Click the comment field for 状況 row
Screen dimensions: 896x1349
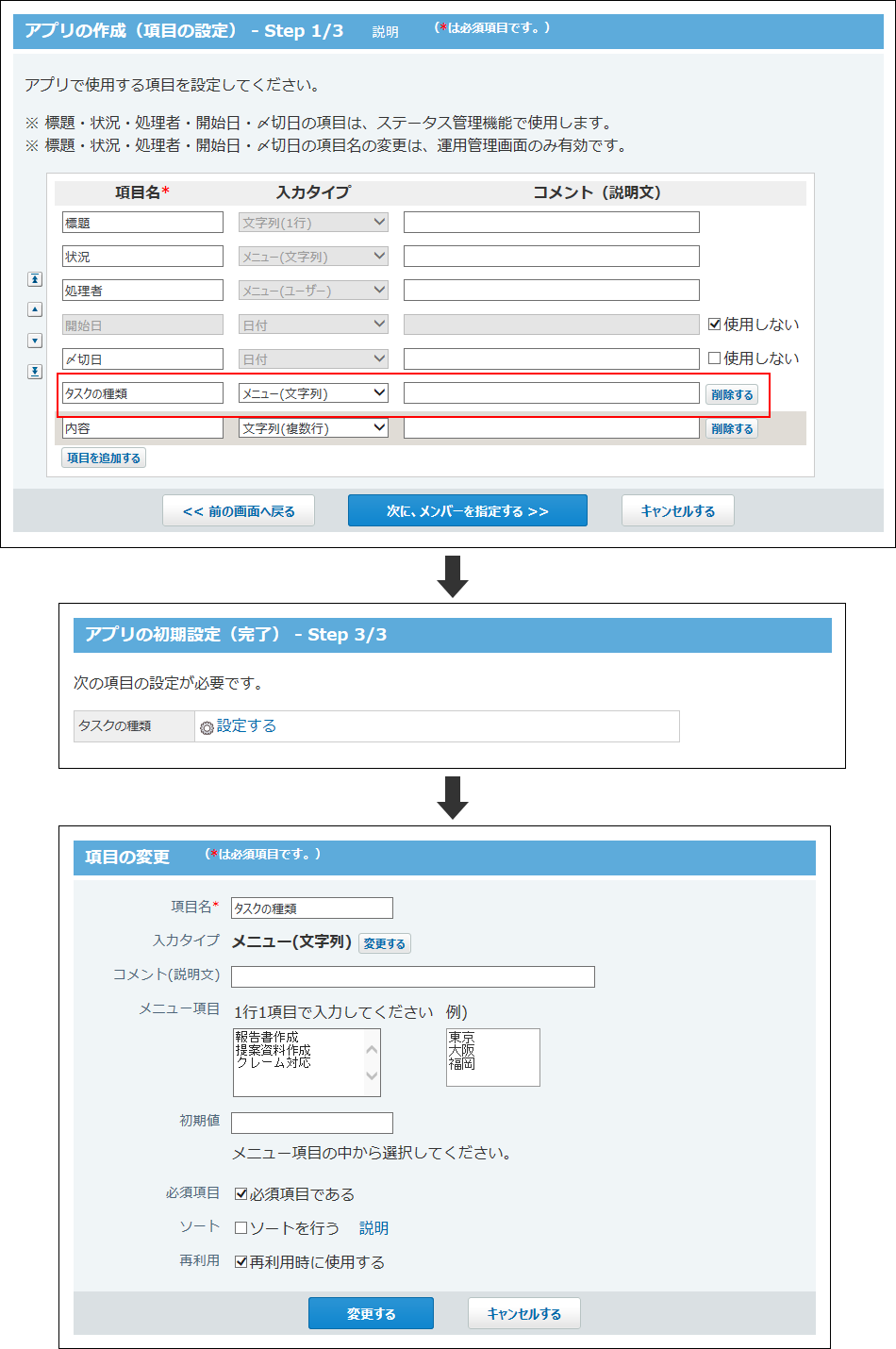click(552, 256)
